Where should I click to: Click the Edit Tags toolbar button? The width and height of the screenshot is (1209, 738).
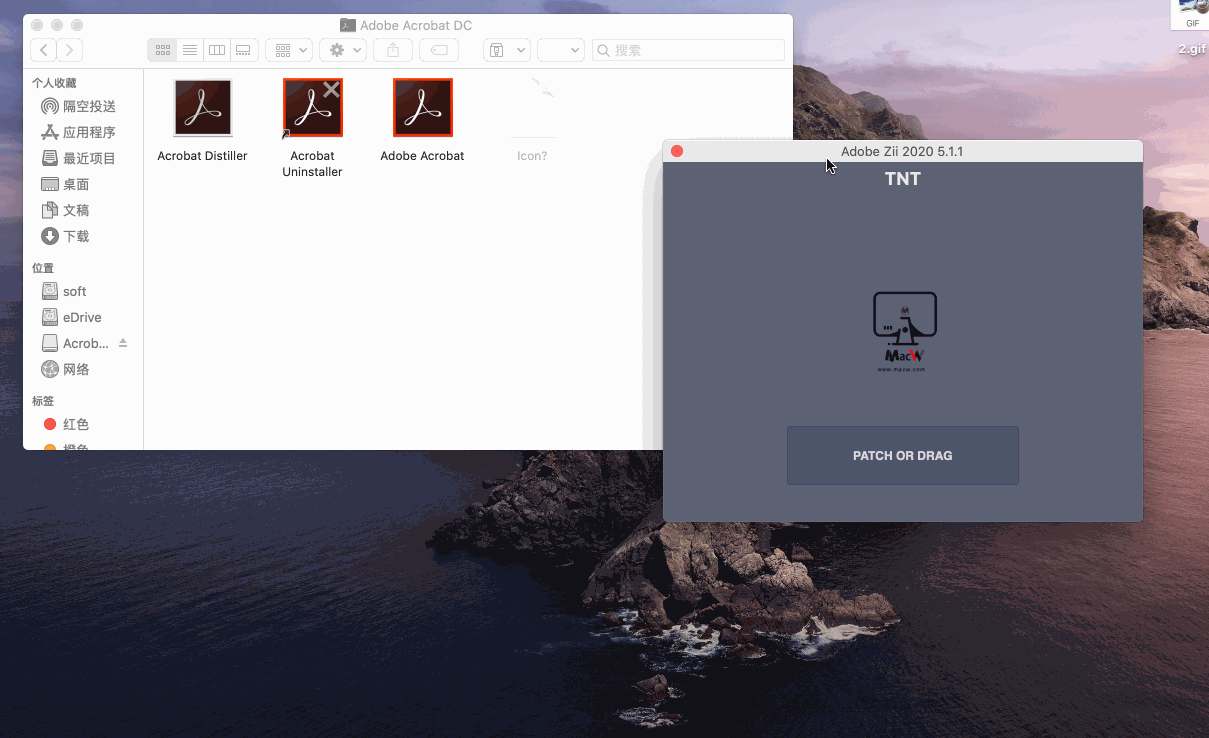click(439, 50)
